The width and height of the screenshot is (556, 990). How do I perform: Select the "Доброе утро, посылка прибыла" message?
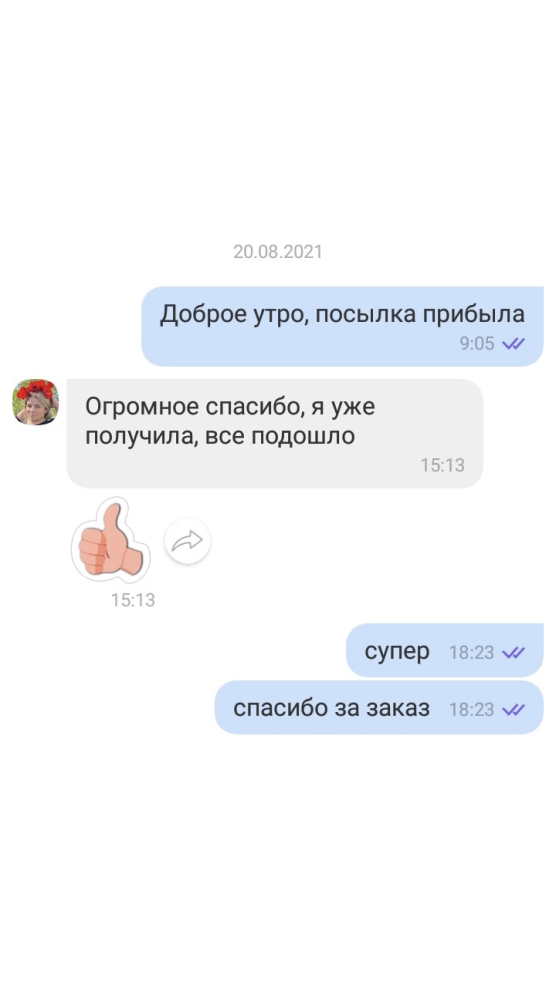pos(342,326)
